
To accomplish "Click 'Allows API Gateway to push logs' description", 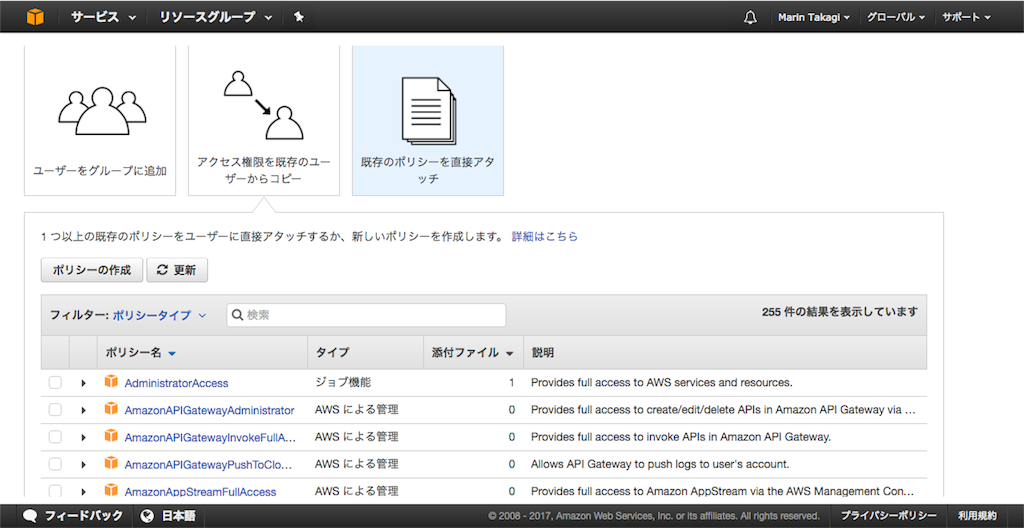I will 660,465.
